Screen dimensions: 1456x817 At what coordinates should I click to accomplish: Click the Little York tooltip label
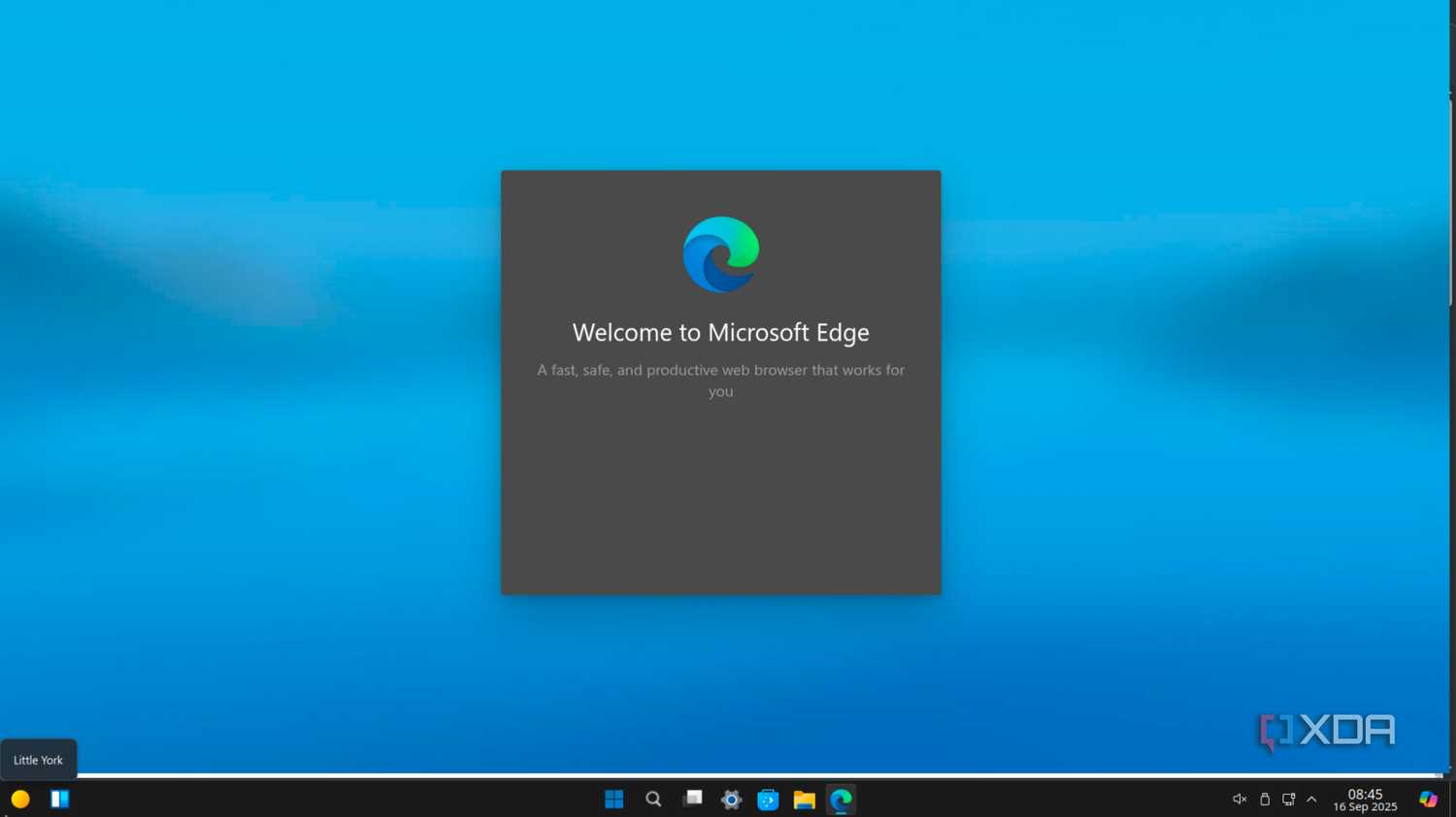click(x=38, y=760)
